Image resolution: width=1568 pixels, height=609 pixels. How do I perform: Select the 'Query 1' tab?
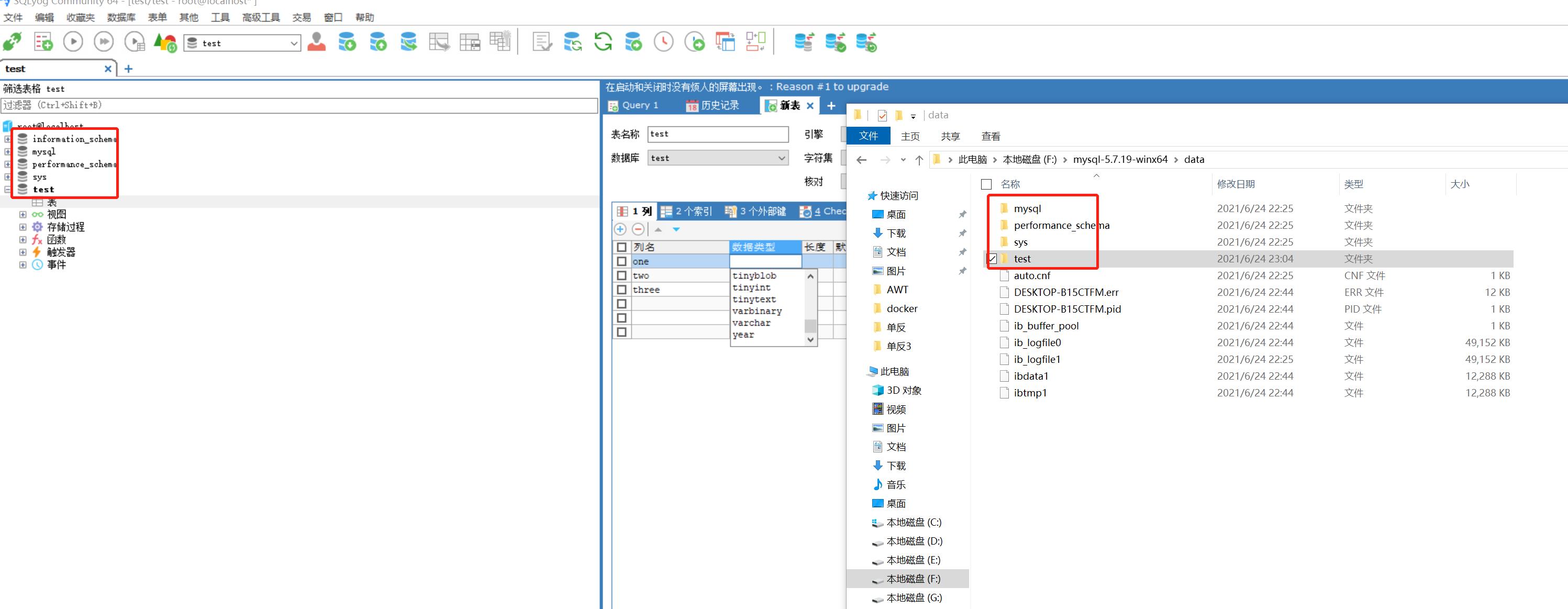click(x=641, y=106)
